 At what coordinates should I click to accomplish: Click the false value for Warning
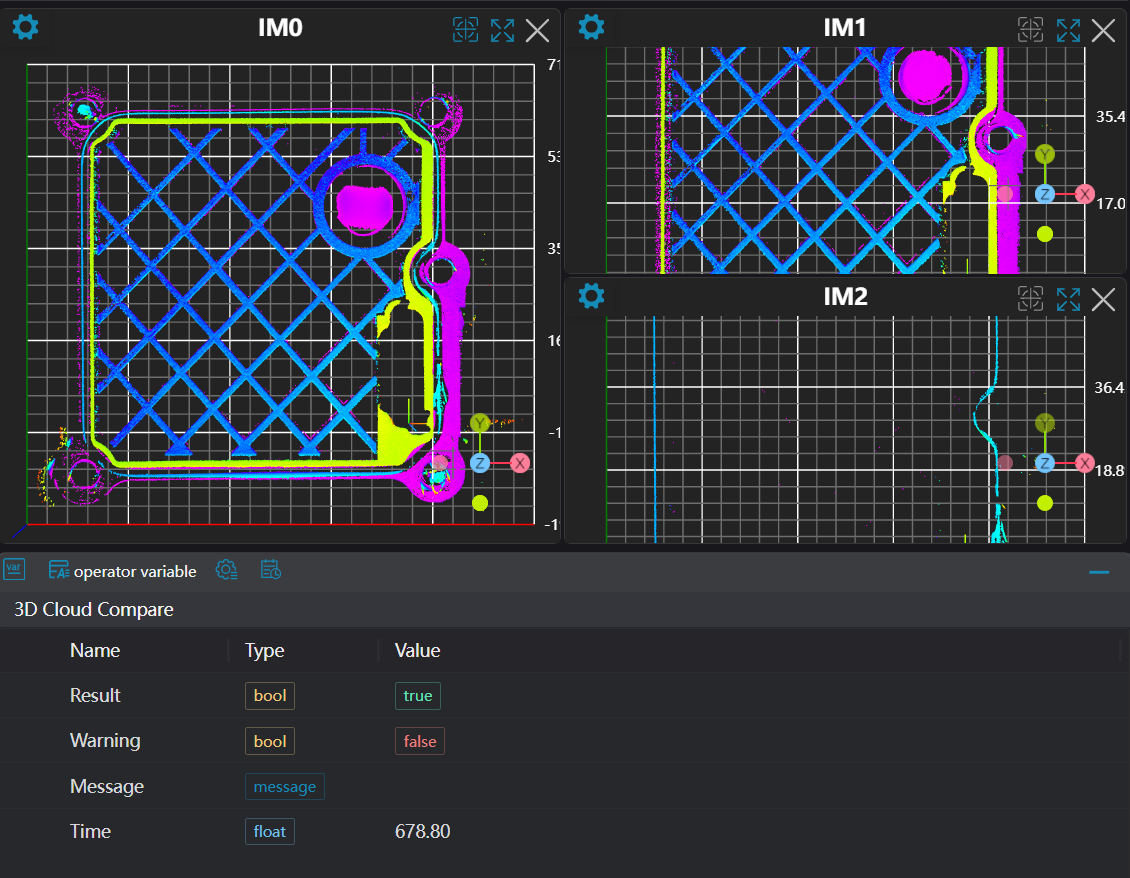tap(420, 741)
